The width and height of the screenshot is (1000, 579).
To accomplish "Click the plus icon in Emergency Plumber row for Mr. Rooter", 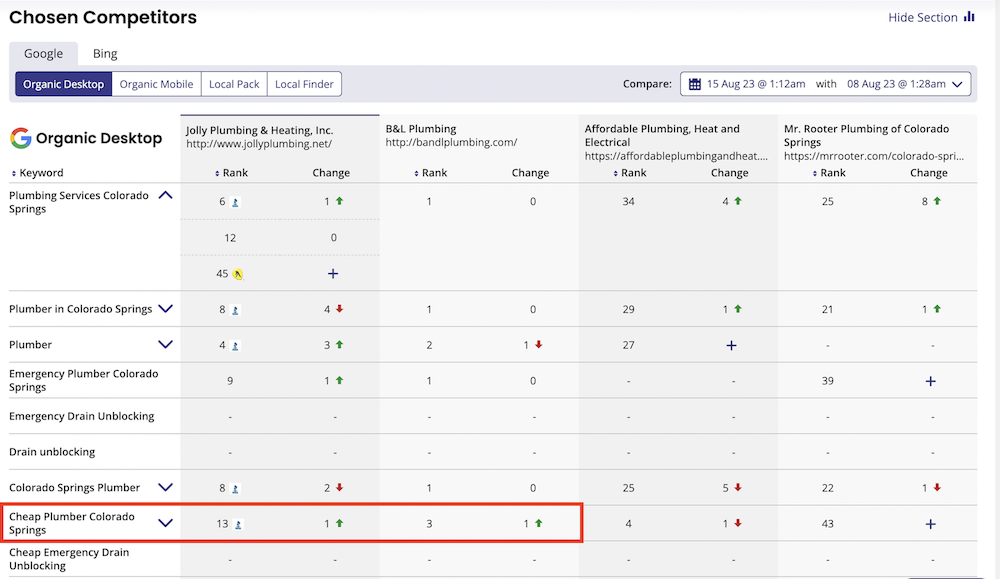I will pos(930,381).
